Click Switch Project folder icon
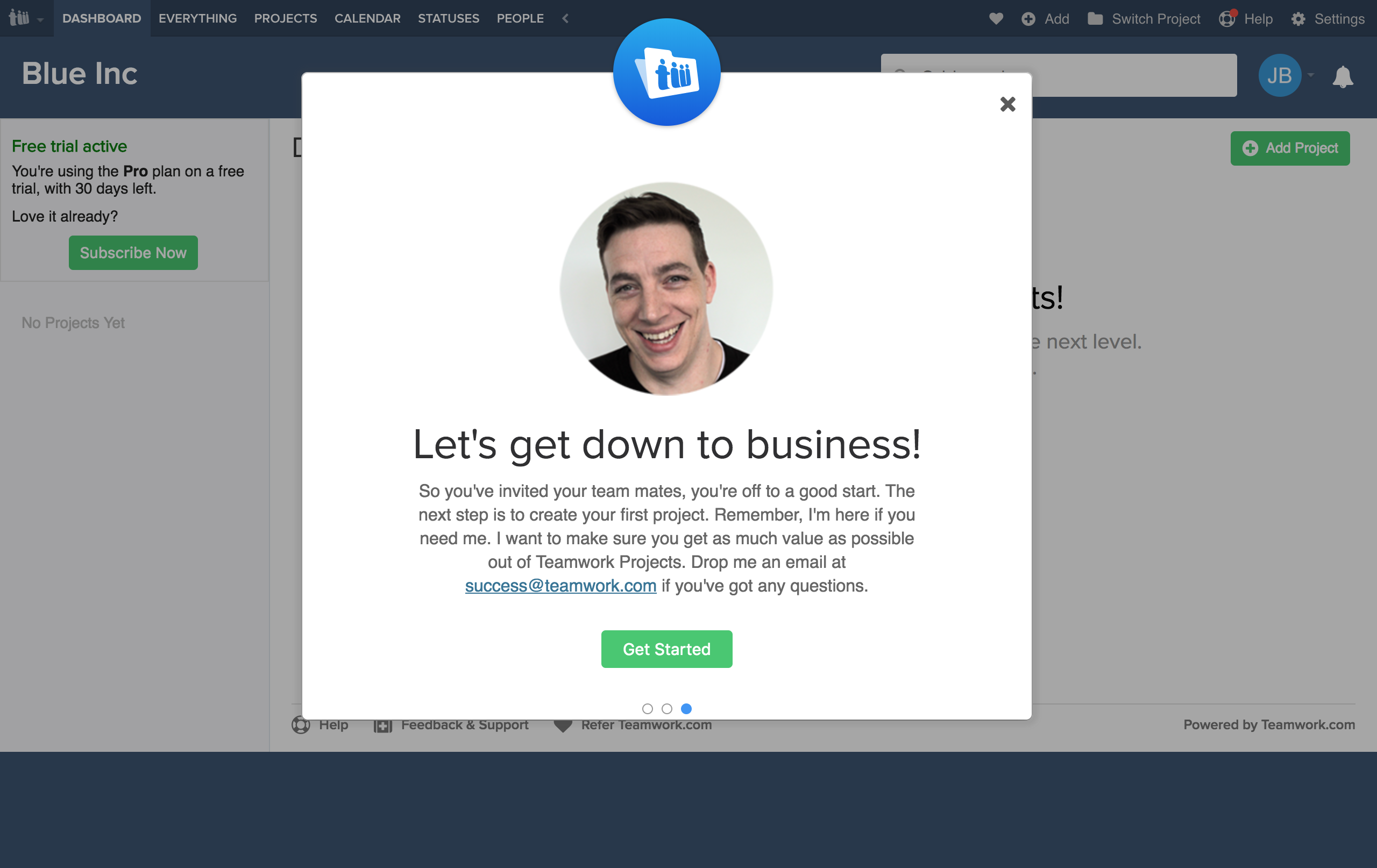 [1095, 19]
